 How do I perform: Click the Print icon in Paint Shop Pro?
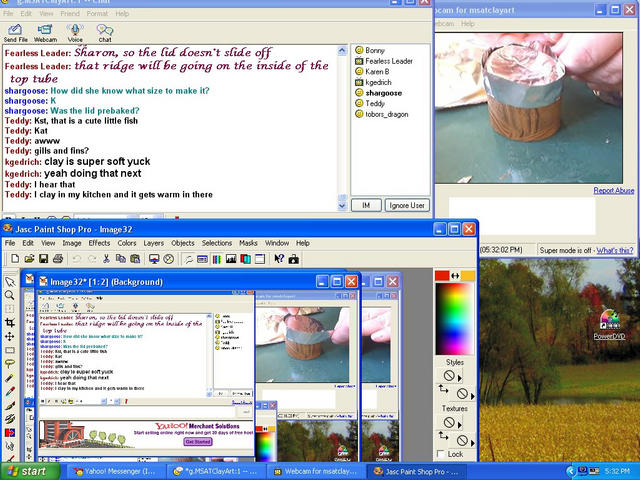[58, 259]
